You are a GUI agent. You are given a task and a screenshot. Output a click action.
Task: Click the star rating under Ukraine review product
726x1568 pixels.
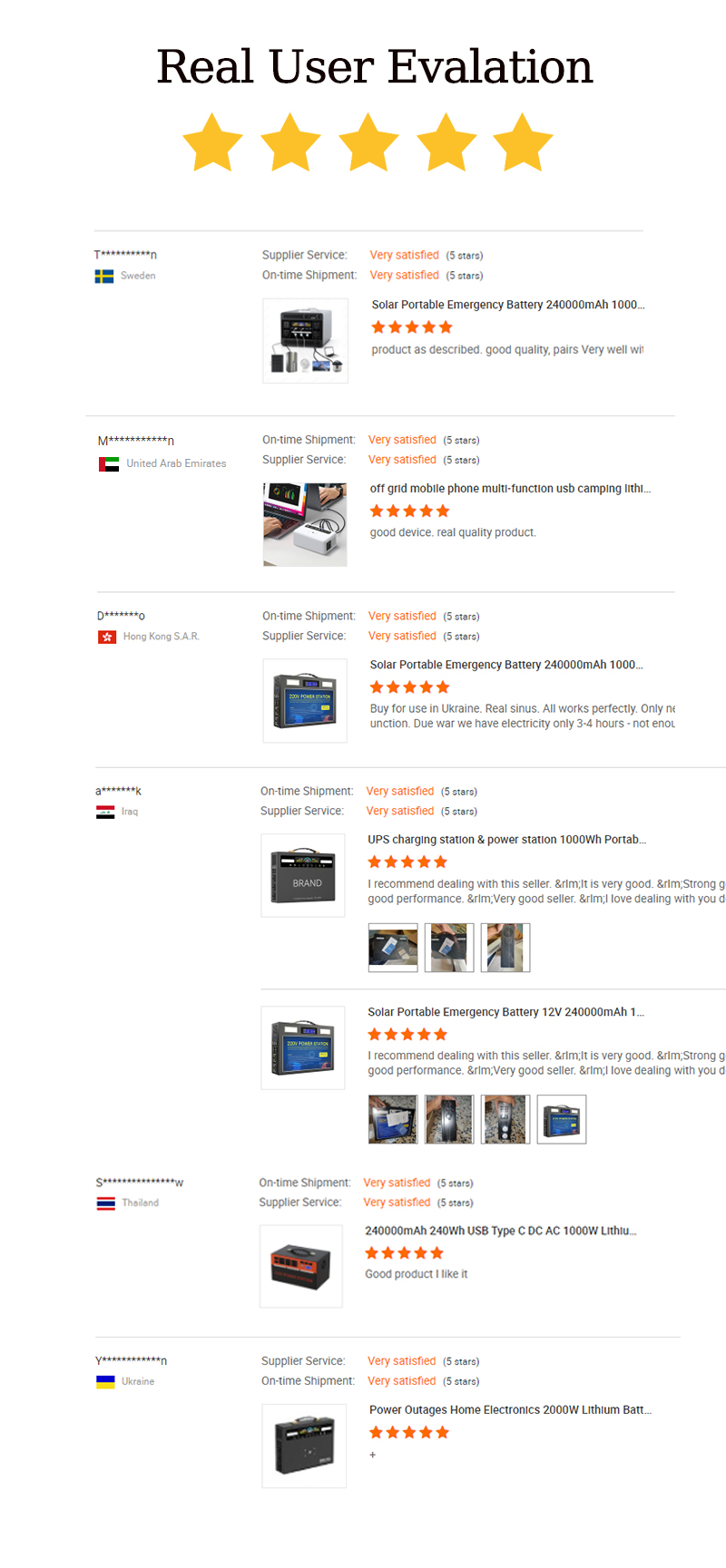click(409, 1433)
